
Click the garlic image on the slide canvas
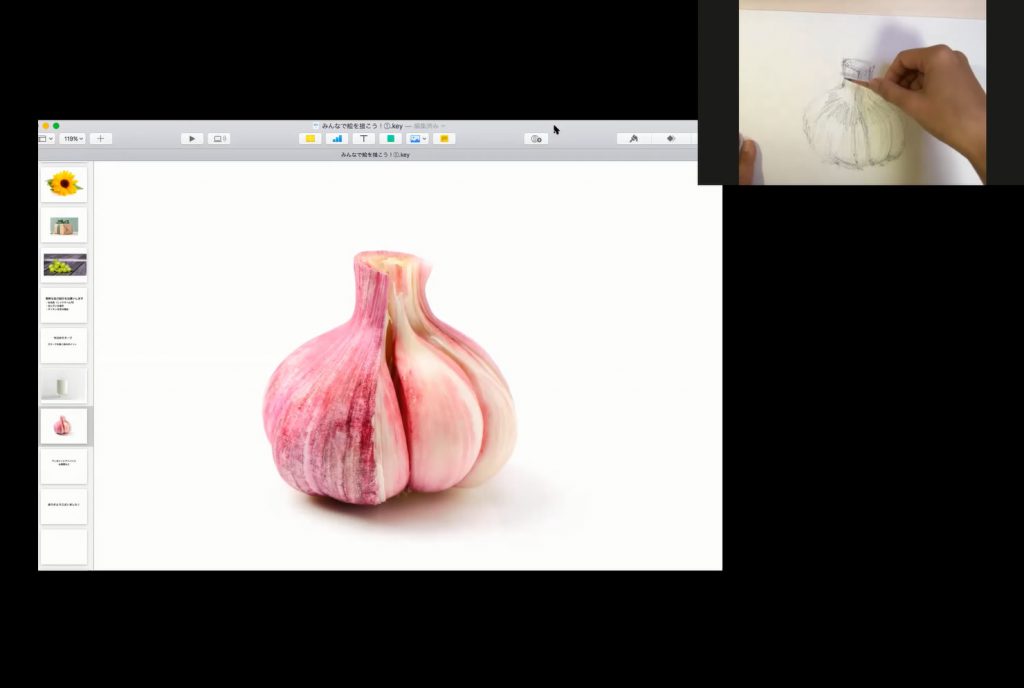point(390,380)
